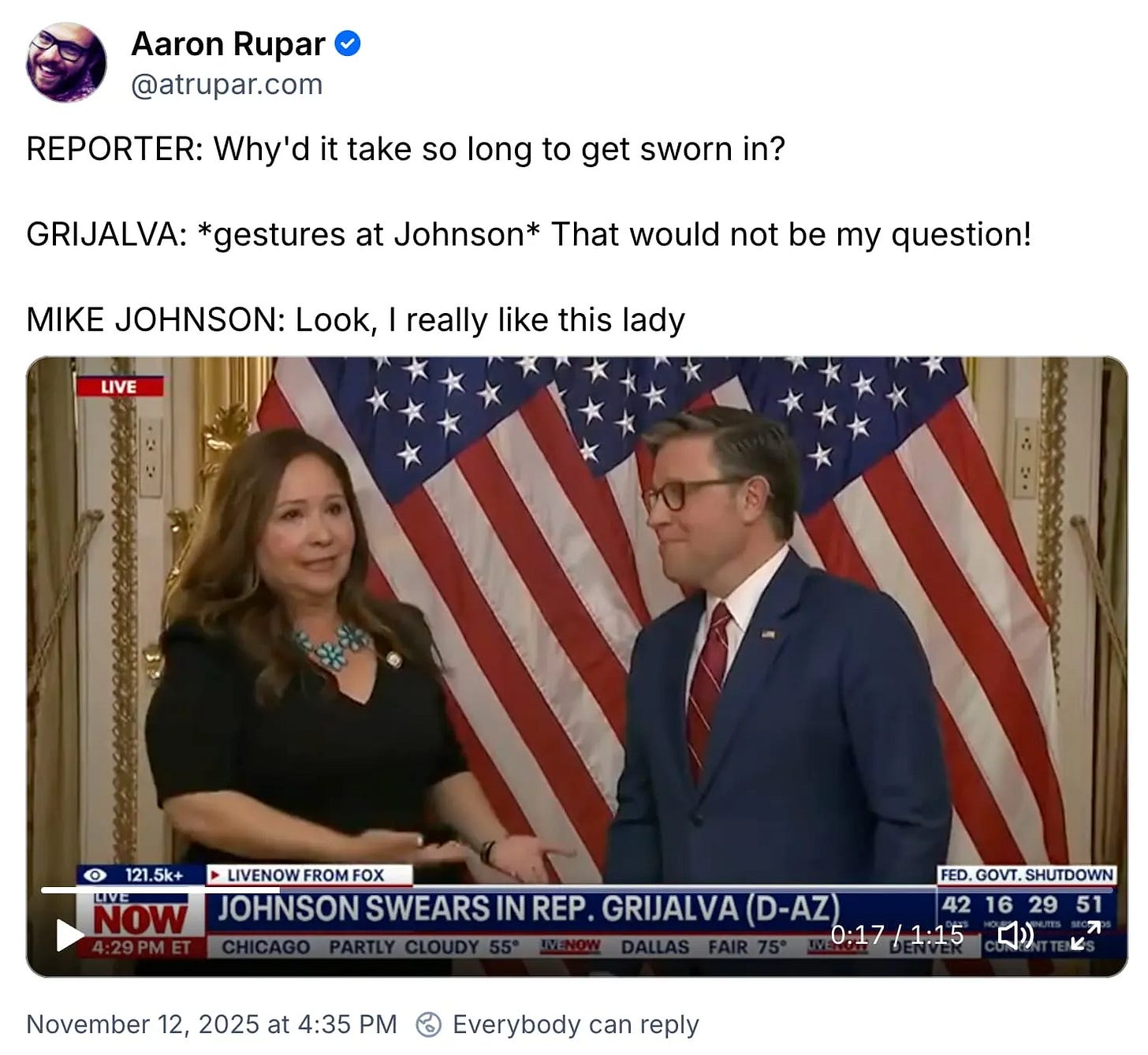The image size is (1148, 1055).
Task: Open the November 12, 2025 timestamp link
Action: (211, 1024)
